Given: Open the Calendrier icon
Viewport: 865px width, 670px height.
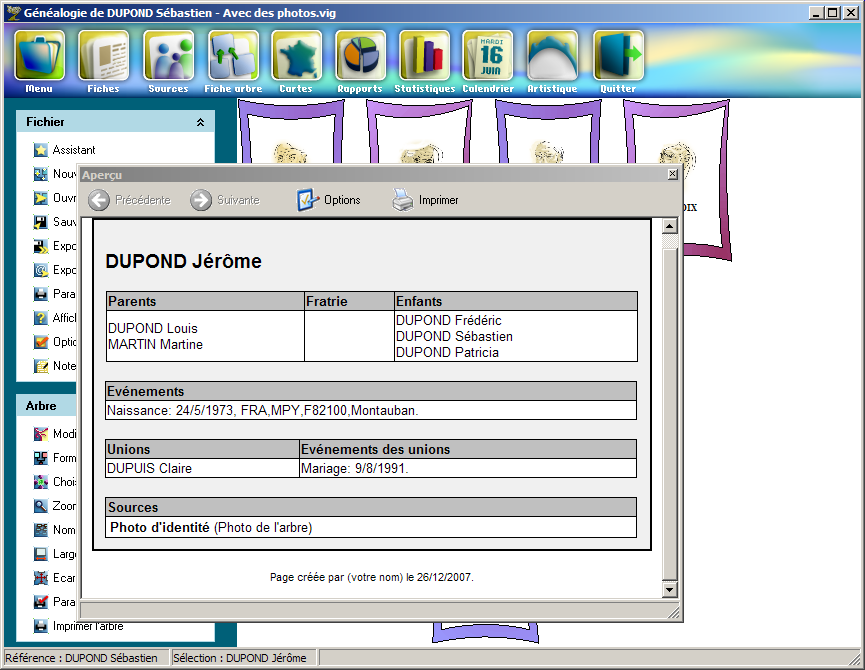Looking at the screenshot, I should 488,56.
